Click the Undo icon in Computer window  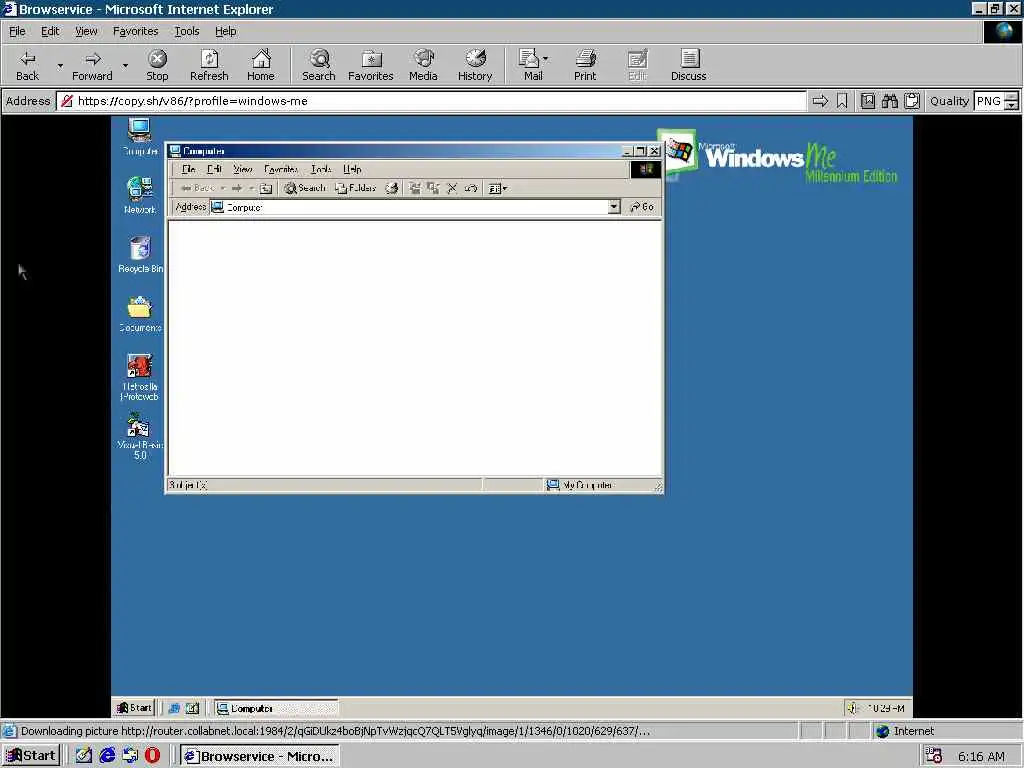pos(471,189)
